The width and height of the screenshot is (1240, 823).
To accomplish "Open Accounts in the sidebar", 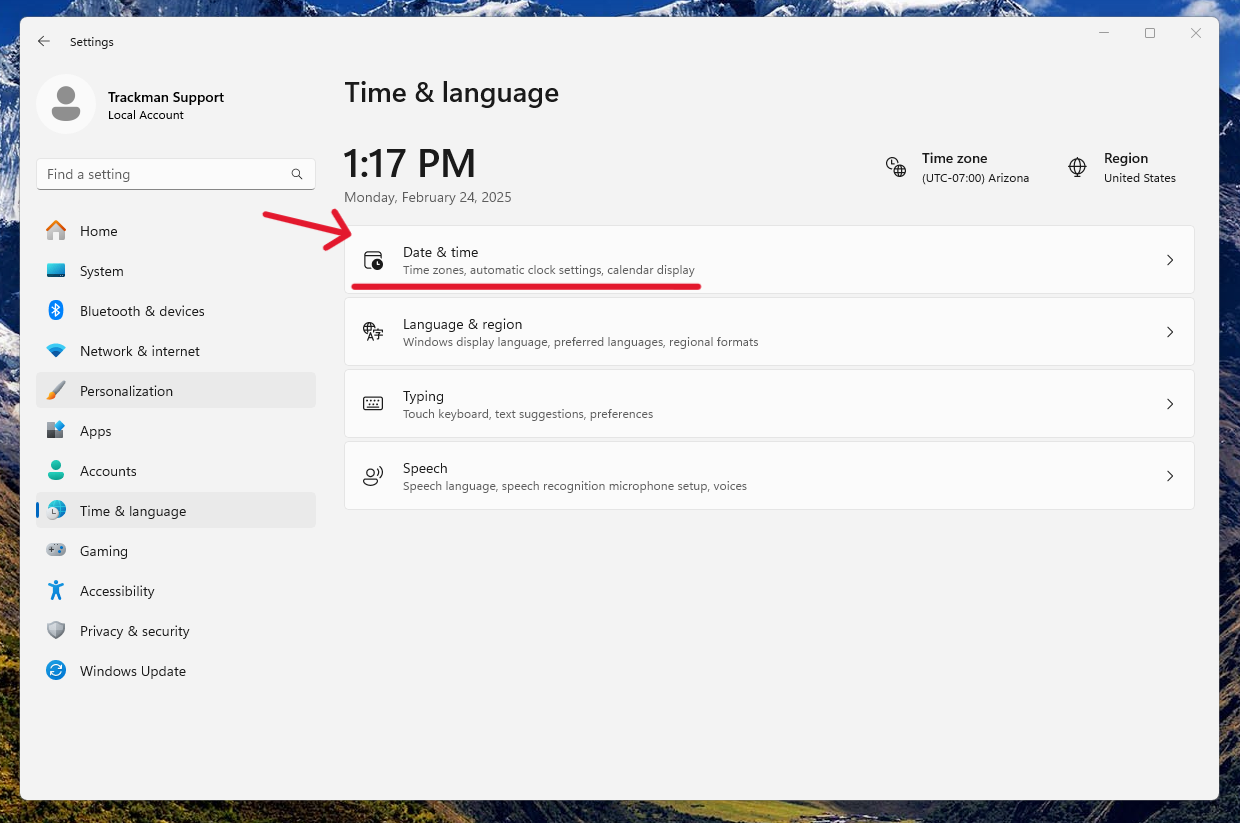I will pos(176,471).
